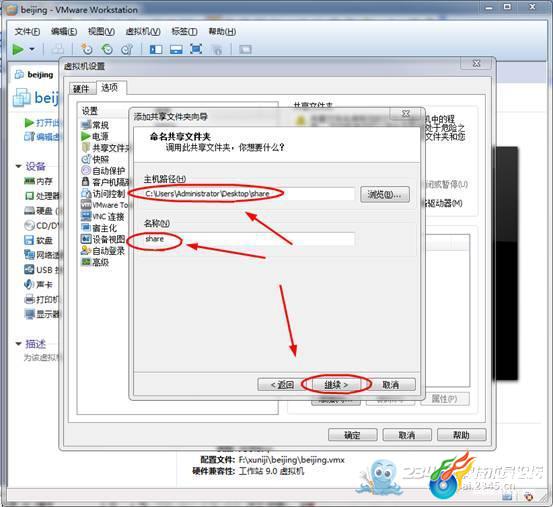Click the 软盘 device entry

(x=38, y=240)
